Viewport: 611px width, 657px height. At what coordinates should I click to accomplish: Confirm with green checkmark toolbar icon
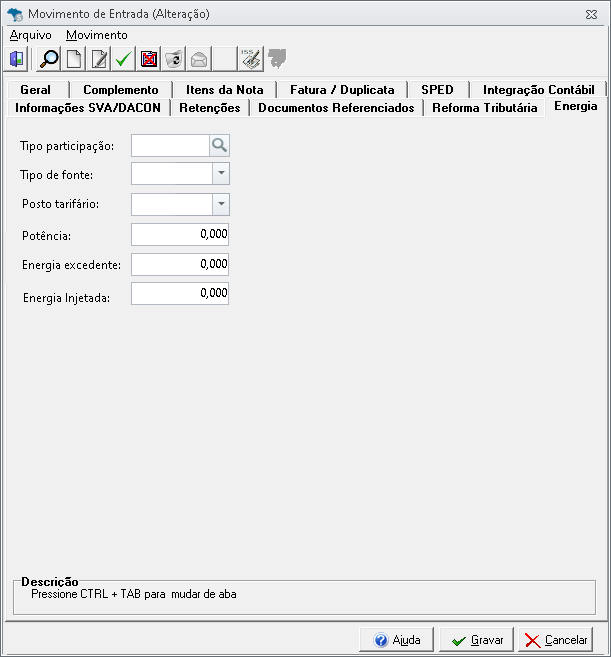(124, 59)
